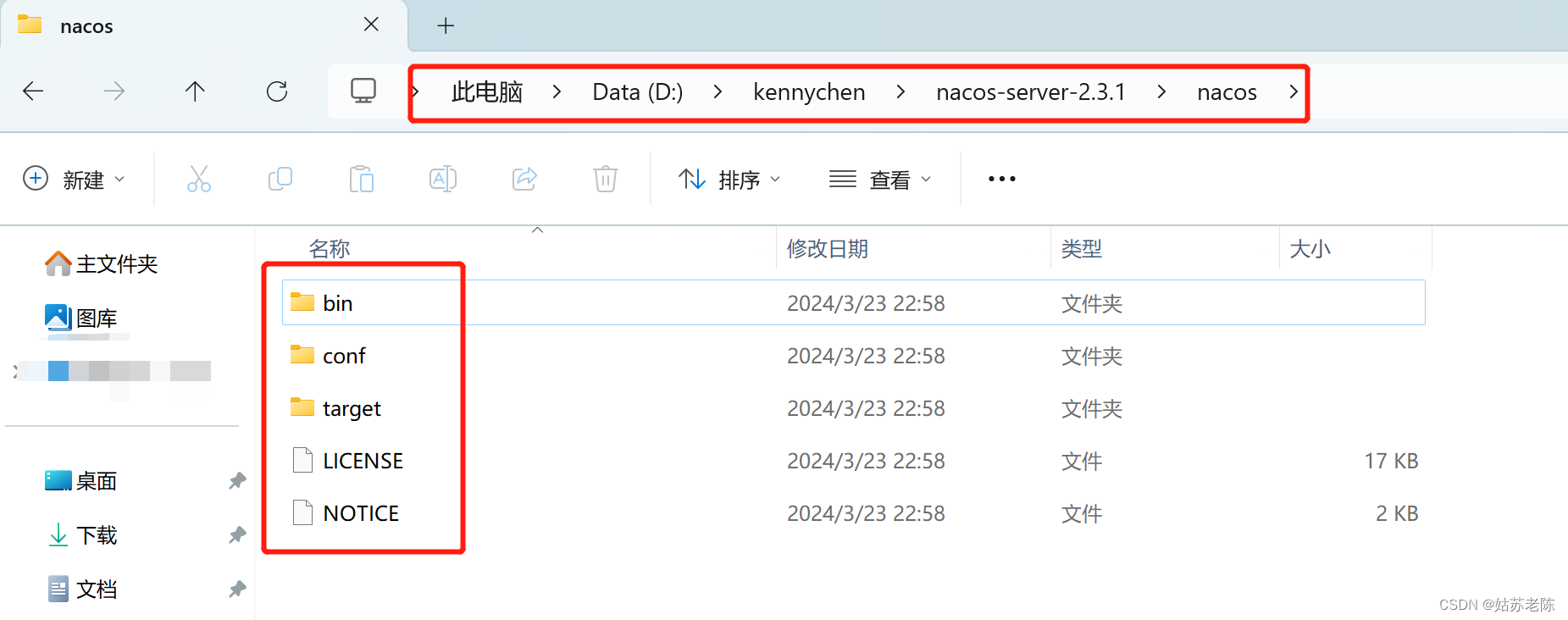Viewport: 1568px width, 620px height.
Task: Click the Copy icon in toolbar
Action: point(280,179)
